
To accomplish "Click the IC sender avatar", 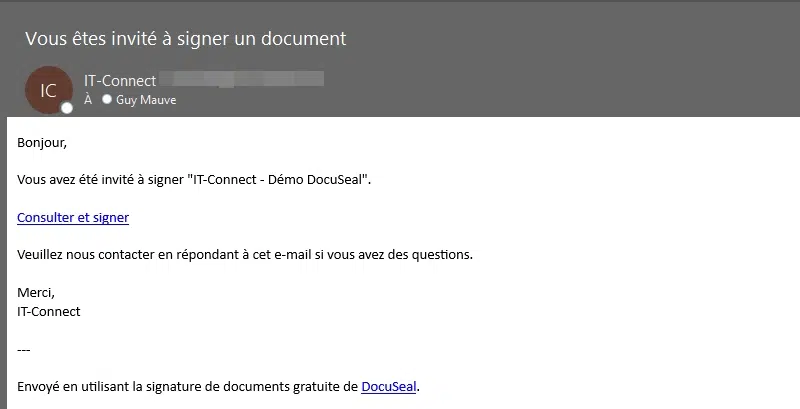I will 47,90.
